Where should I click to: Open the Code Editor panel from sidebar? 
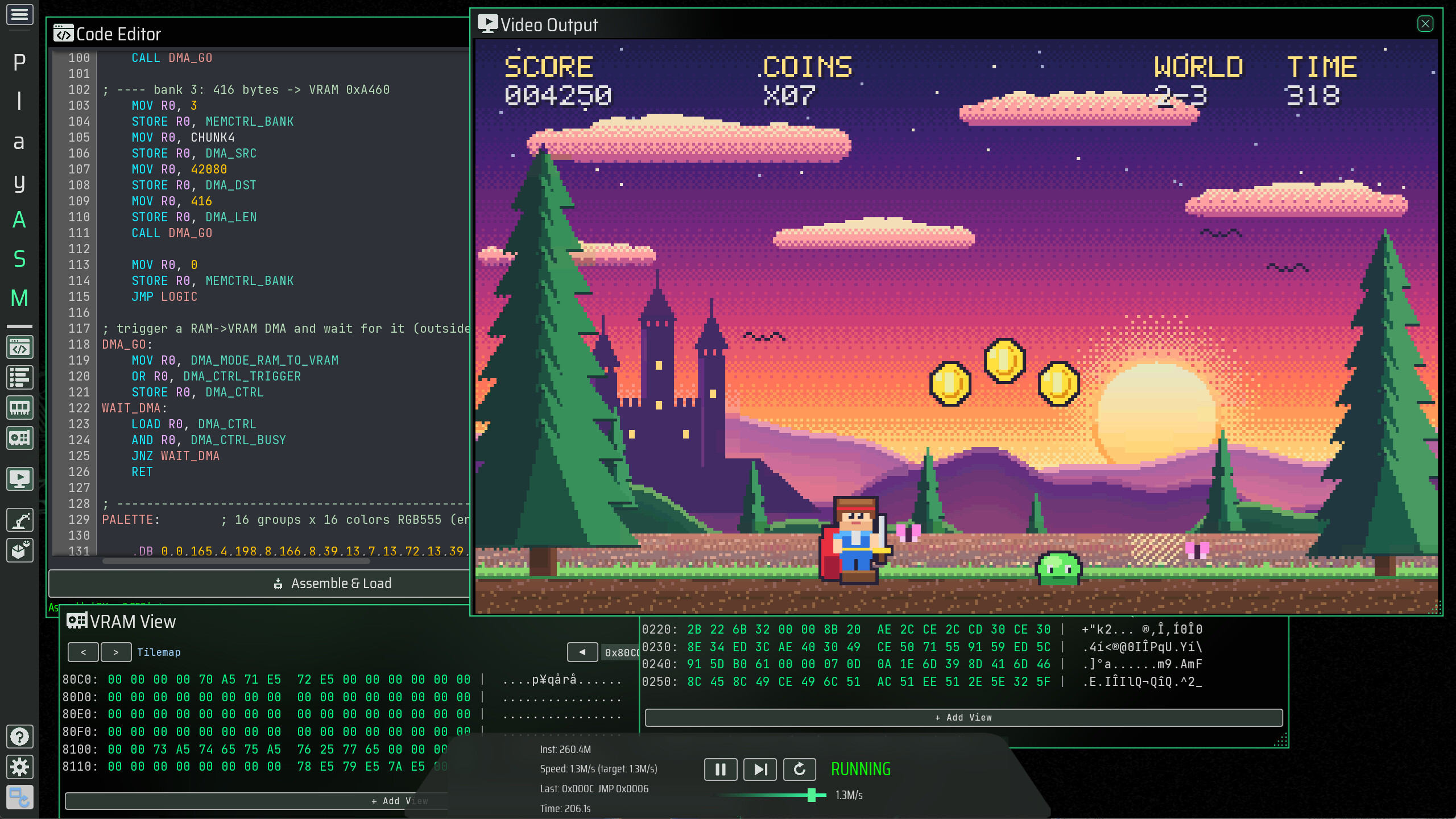tap(19, 348)
